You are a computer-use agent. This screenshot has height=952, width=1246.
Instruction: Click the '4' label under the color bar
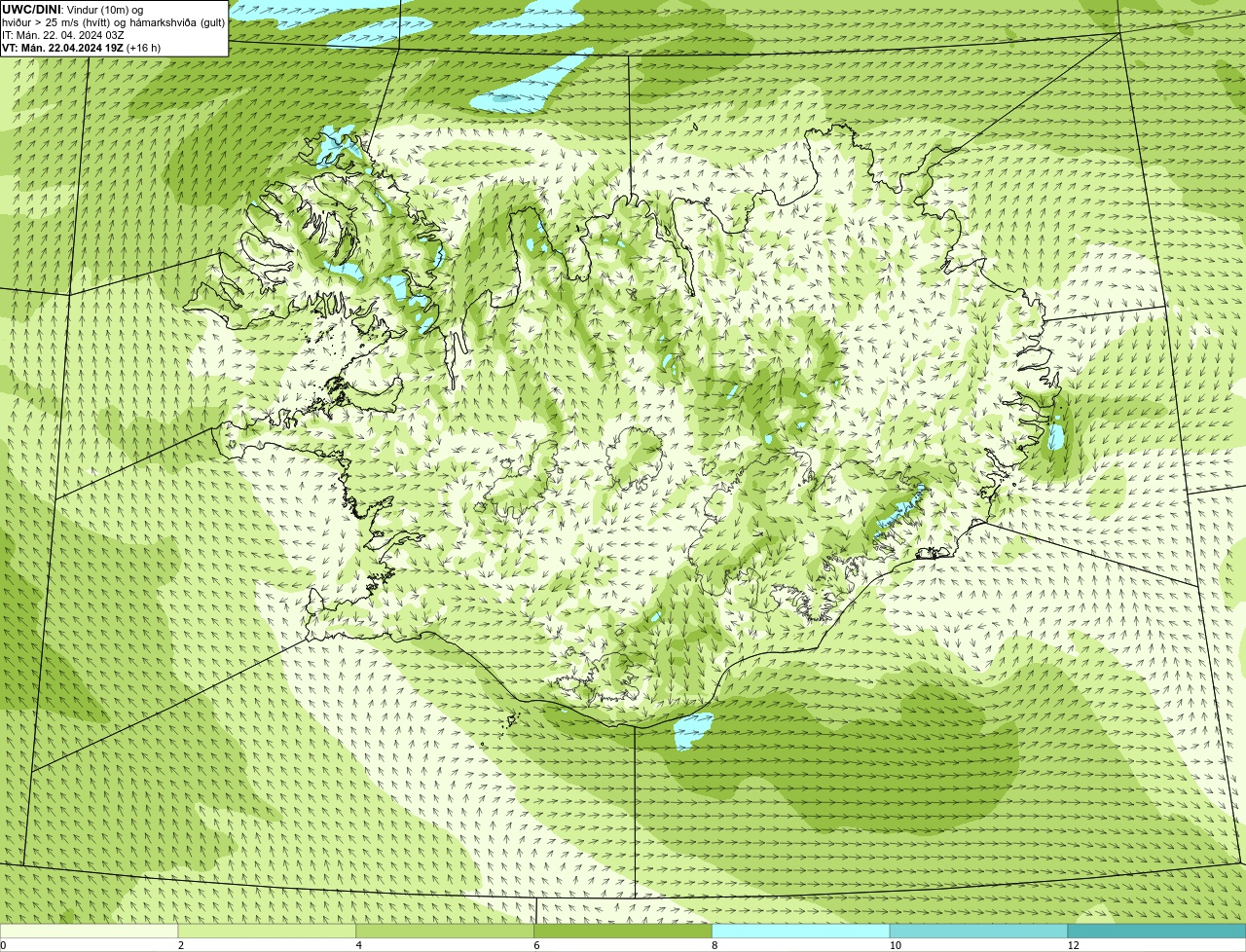tap(359, 945)
